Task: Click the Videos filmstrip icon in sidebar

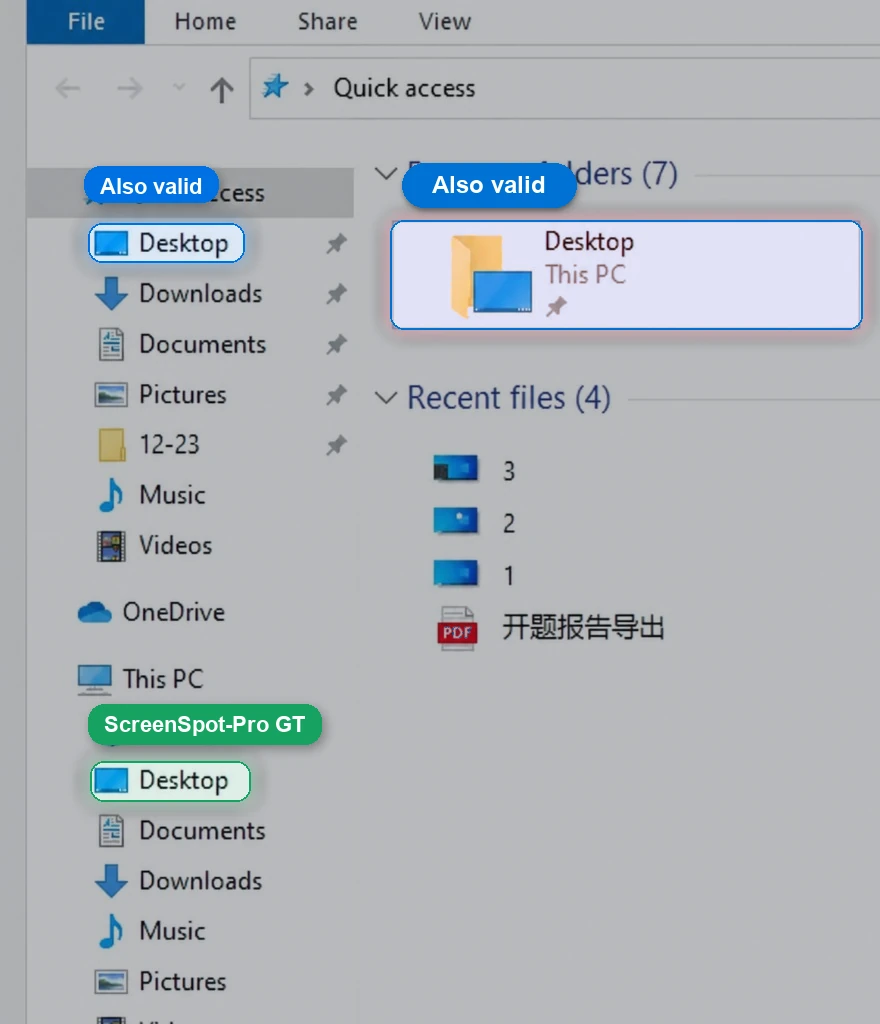Action: click(111, 546)
